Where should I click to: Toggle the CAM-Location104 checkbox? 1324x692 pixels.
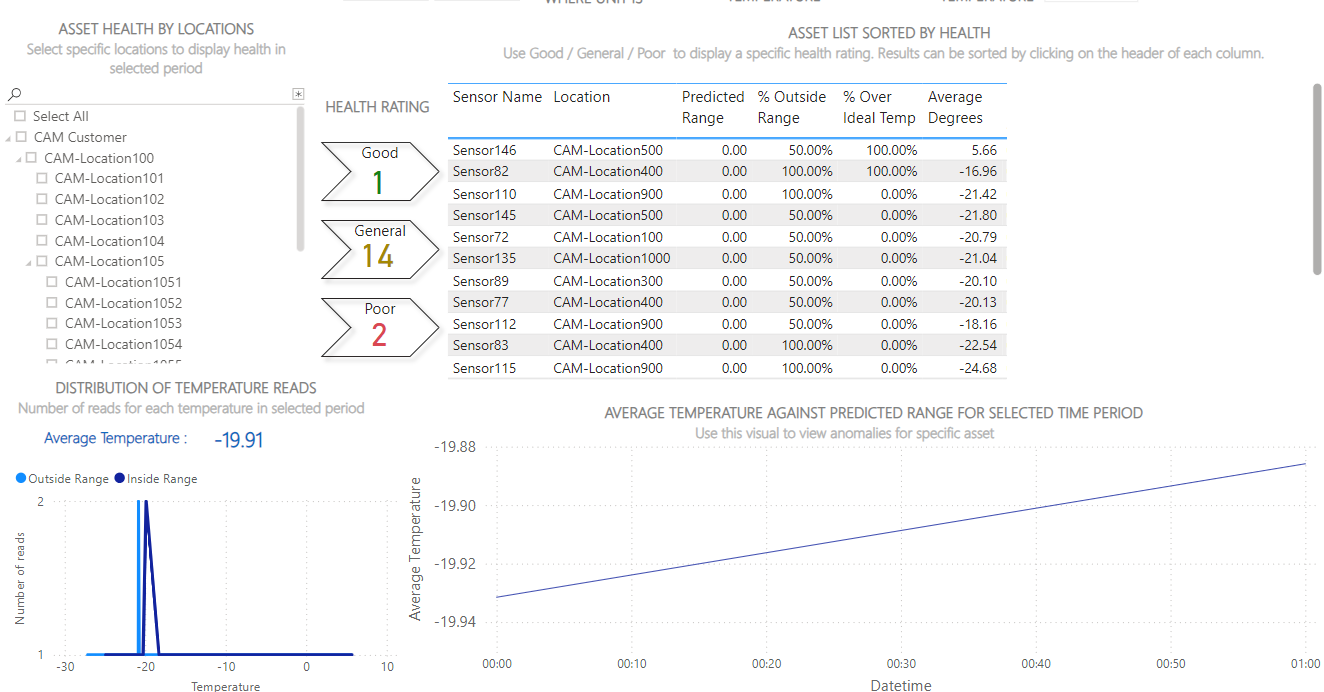42,241
